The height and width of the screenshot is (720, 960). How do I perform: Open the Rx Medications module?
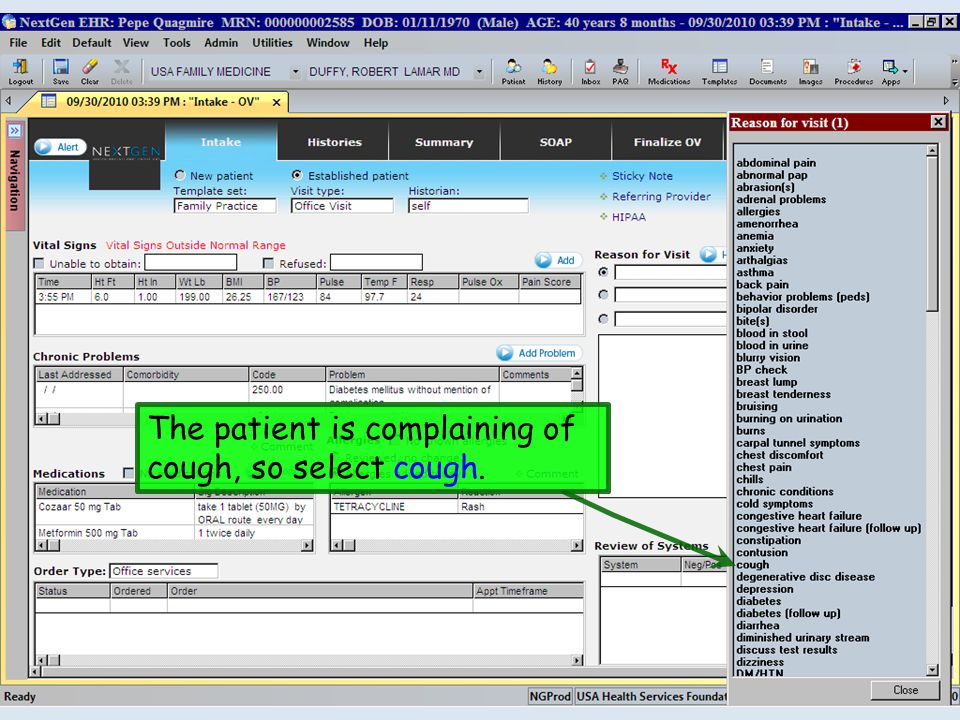669,71
